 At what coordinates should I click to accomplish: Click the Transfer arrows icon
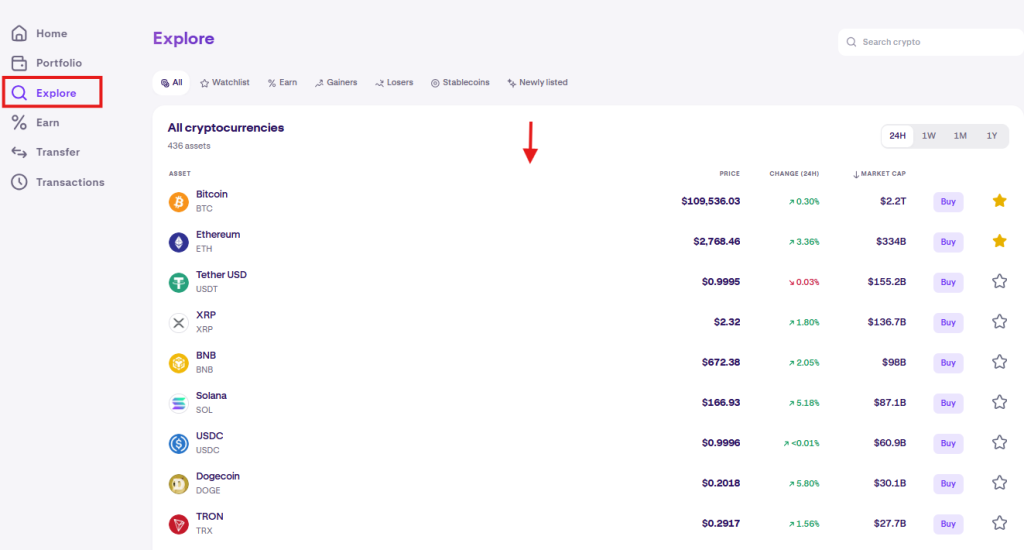[19, 152]
